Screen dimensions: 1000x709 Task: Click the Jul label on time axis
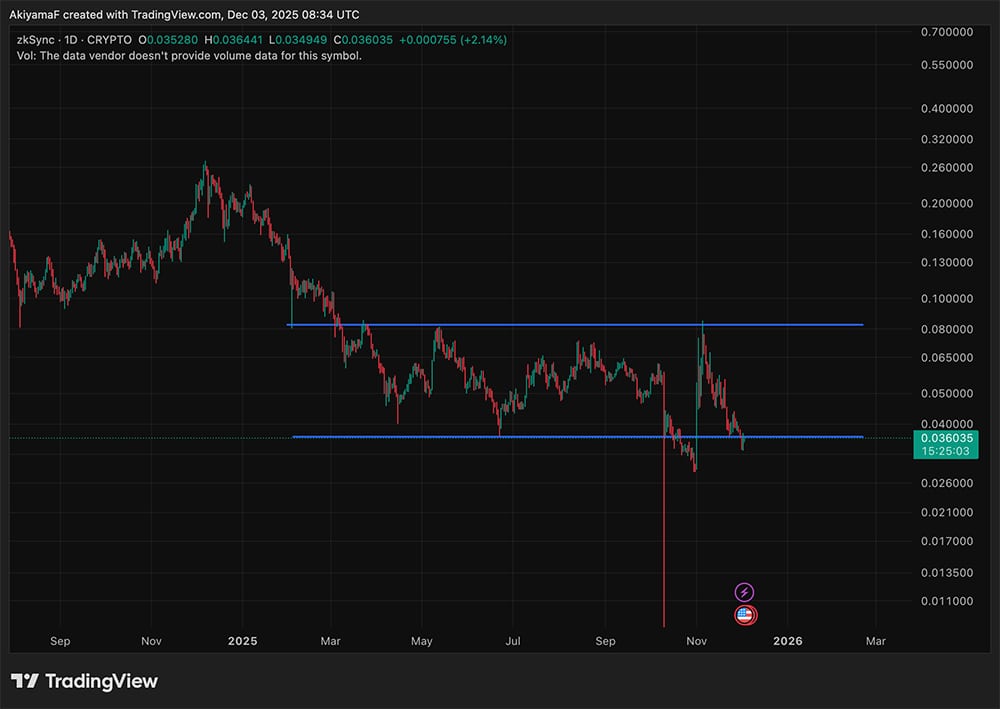pyautogui.click(x=513, y=639)
